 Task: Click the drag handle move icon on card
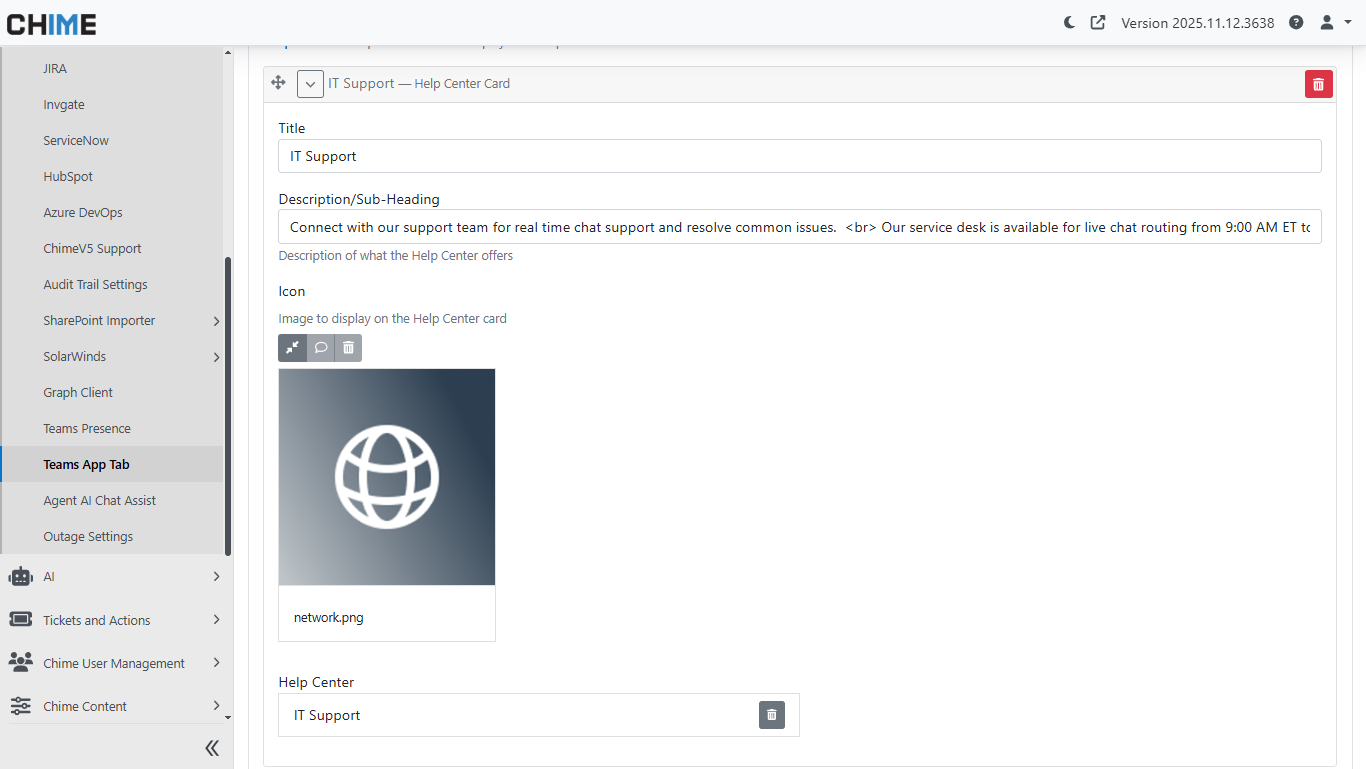pyautogui.click(x=279, y=83)
